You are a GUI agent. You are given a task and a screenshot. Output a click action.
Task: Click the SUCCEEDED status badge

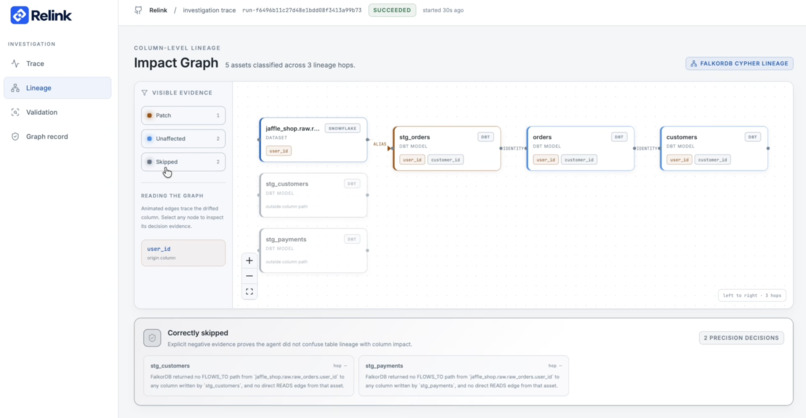pyautogui.click(x=392, y=10)
